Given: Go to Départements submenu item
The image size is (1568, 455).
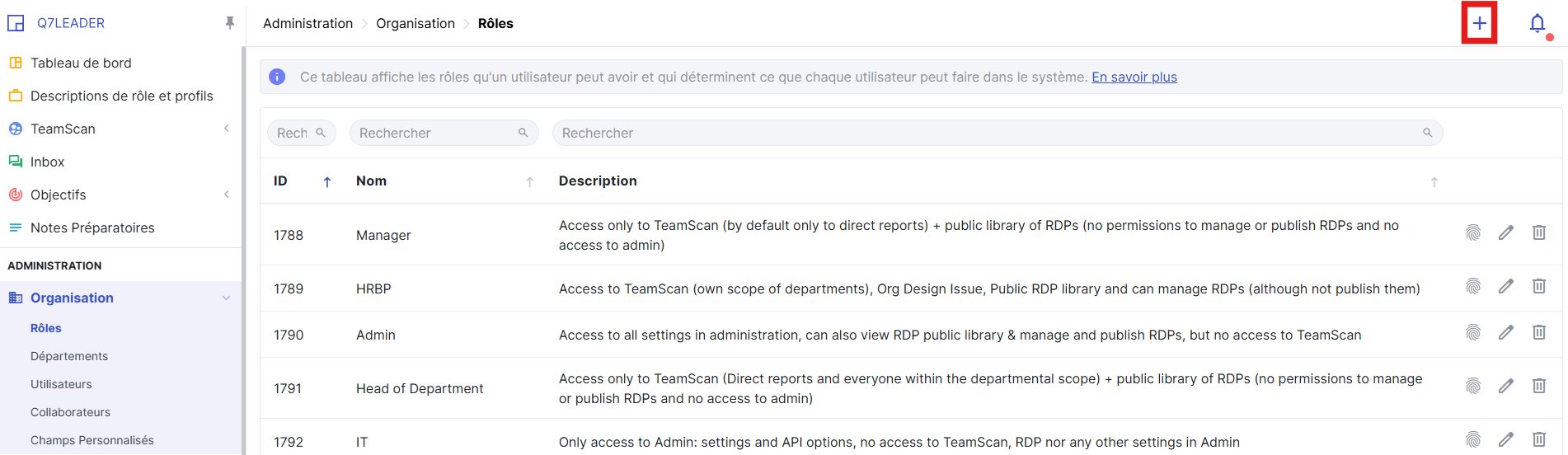Looking at the screenshot, I should [69, 356].
